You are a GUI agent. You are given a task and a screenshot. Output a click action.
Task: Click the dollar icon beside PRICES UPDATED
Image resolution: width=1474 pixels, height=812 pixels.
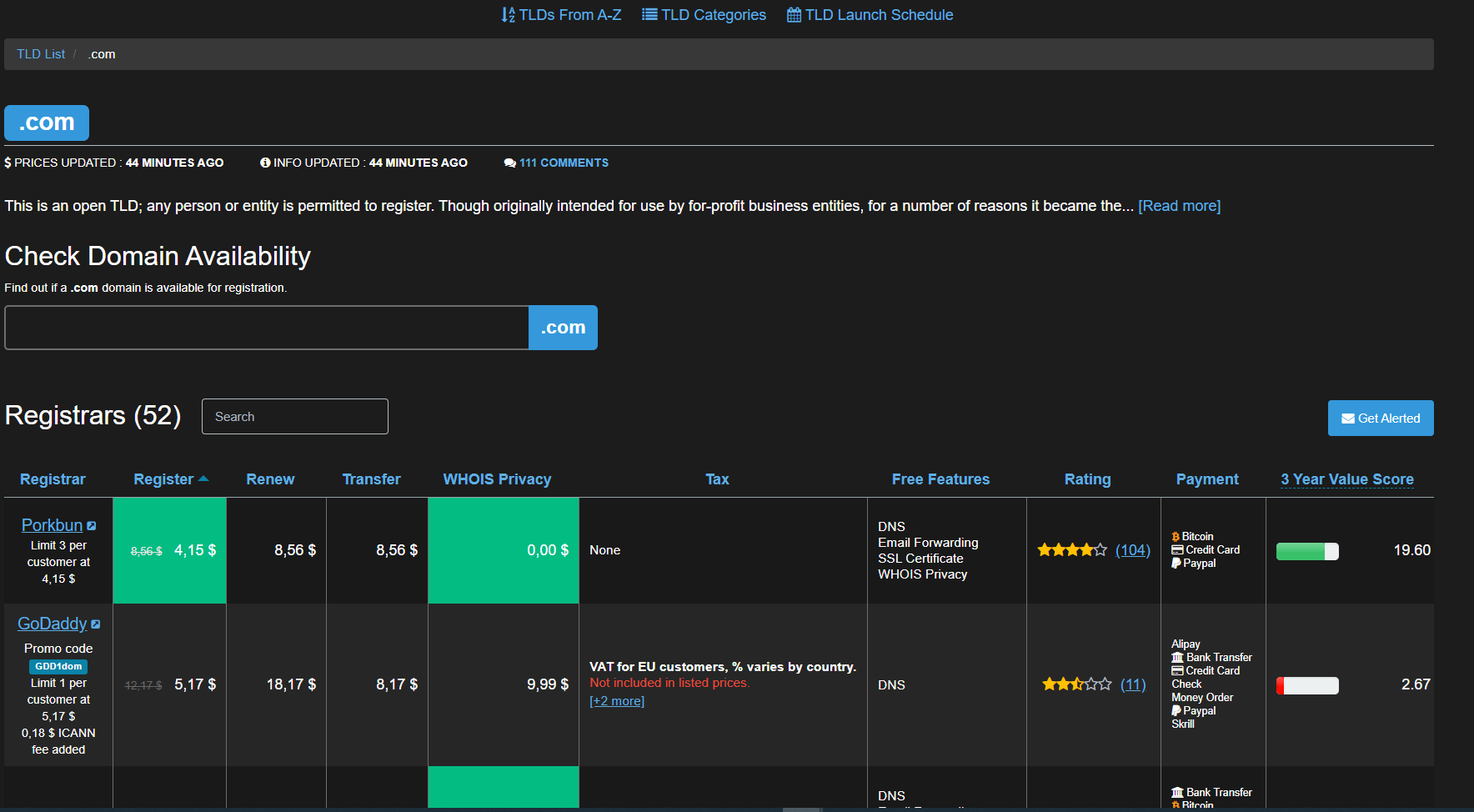(8, 163)
